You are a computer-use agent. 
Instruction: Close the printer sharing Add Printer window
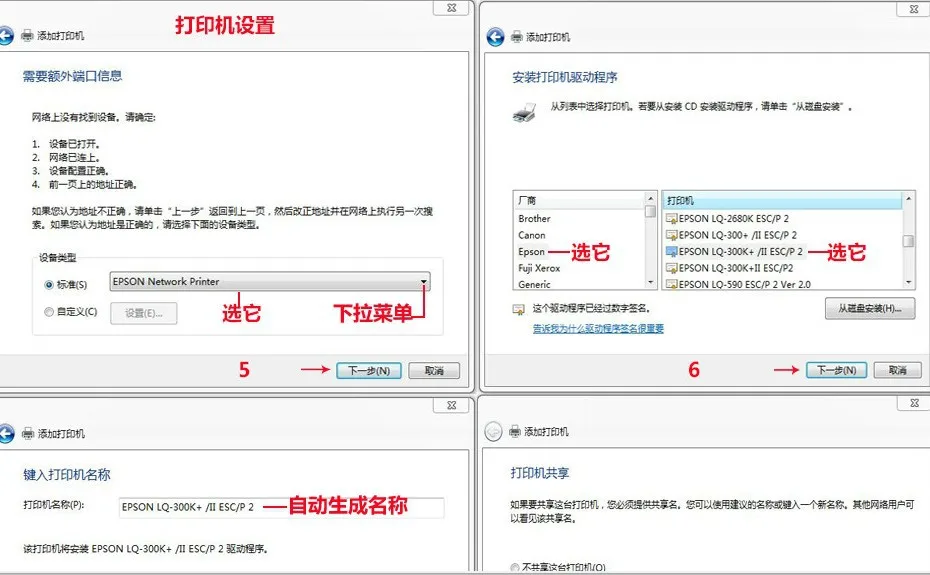click(914, 402)
